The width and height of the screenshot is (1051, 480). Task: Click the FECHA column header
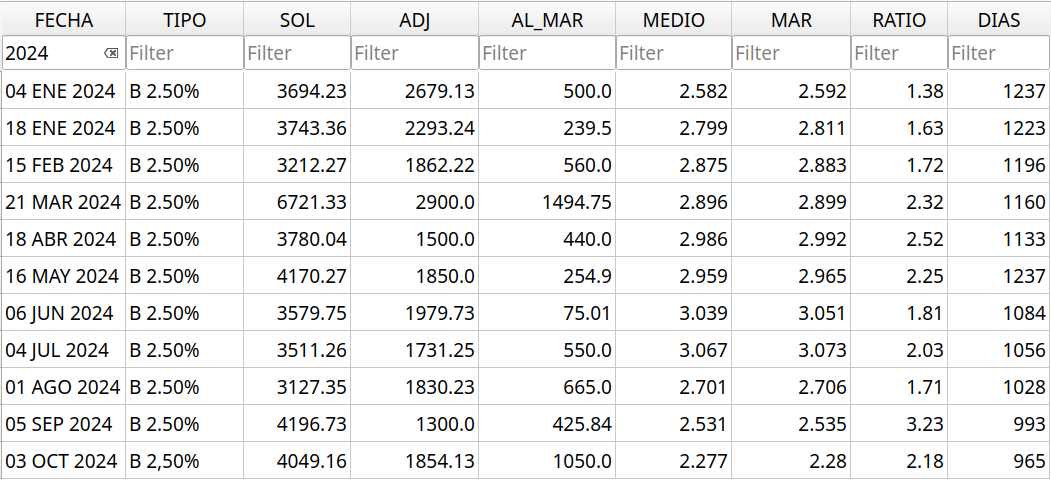(x=63, y=20)
